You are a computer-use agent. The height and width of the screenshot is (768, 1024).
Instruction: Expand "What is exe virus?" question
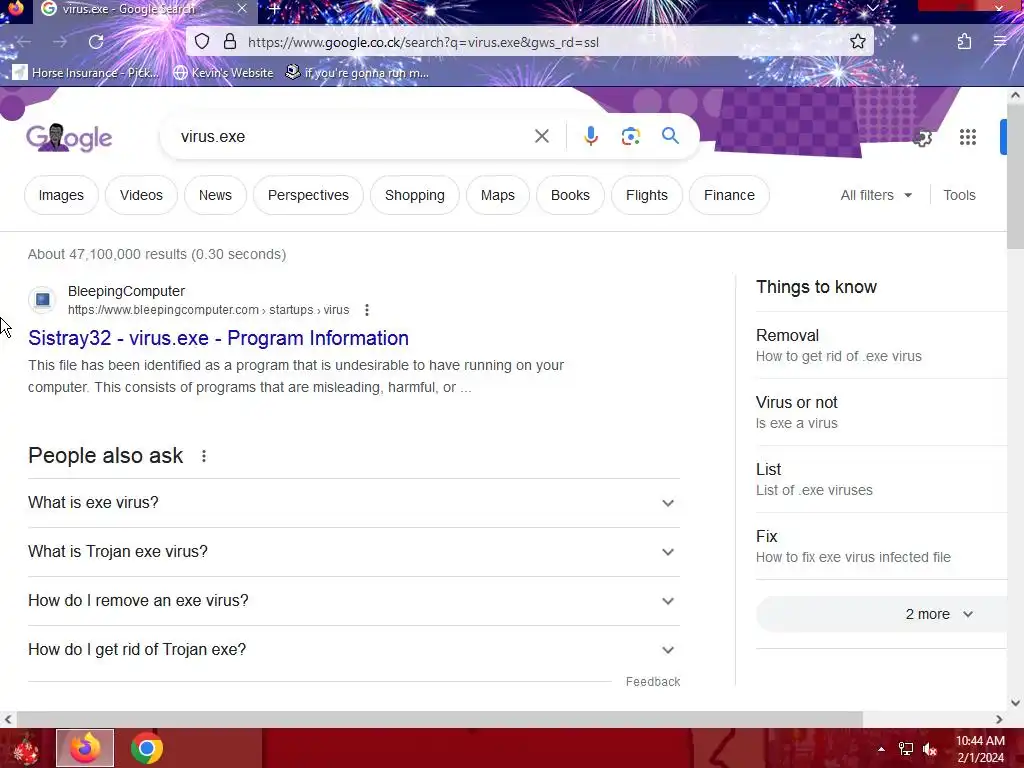[x=353, y=503]
